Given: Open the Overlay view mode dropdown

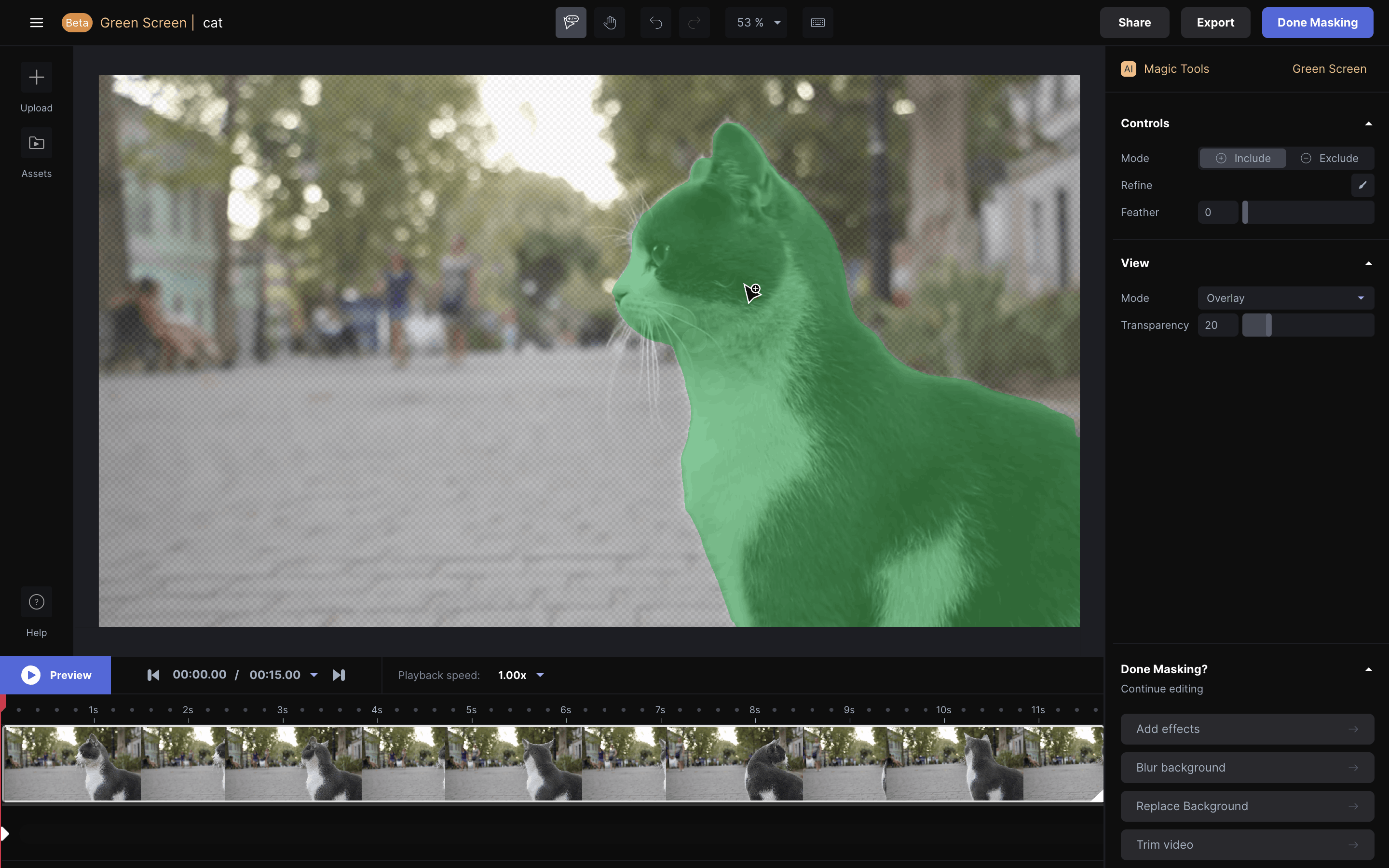Looking at the screenshot, I should click(x=1285, y=298).
